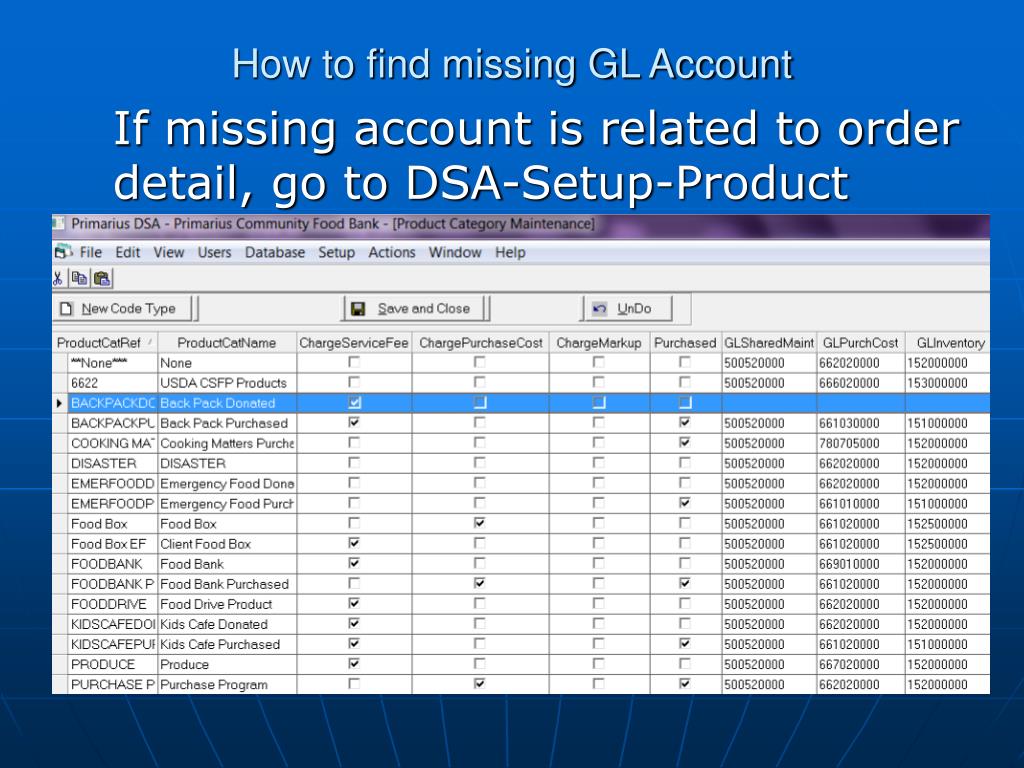Click the row selector arrow for BACKPACKDC row

click(x=59, y=404)
